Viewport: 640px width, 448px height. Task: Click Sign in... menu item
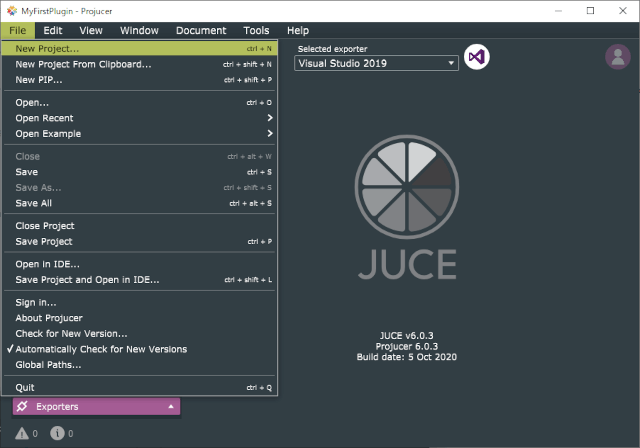click(x=140, y=303)
